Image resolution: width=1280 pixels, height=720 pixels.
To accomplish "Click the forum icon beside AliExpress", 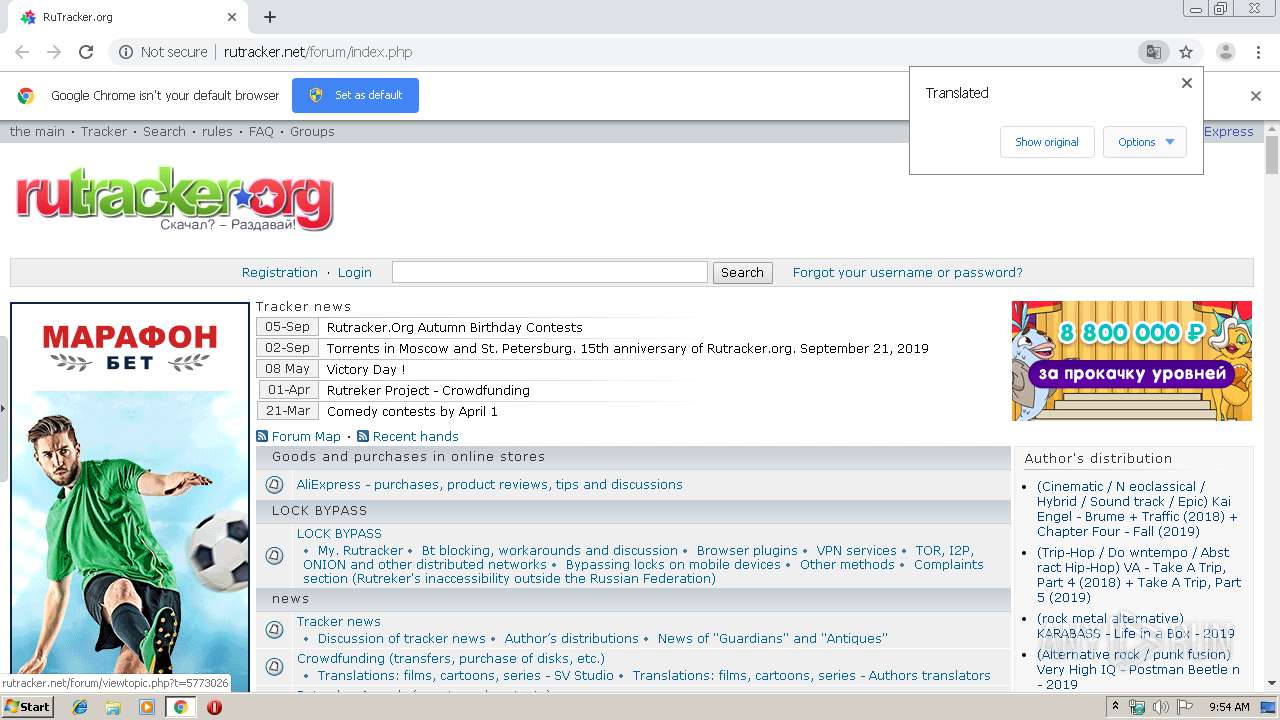I will pyautogui.click(x=274, y=484).
